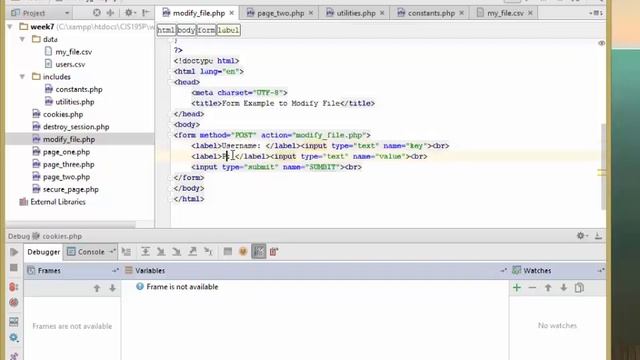Collapse the data folder
640x360 pixels.
pyautogui.click(x=22, y=39)
